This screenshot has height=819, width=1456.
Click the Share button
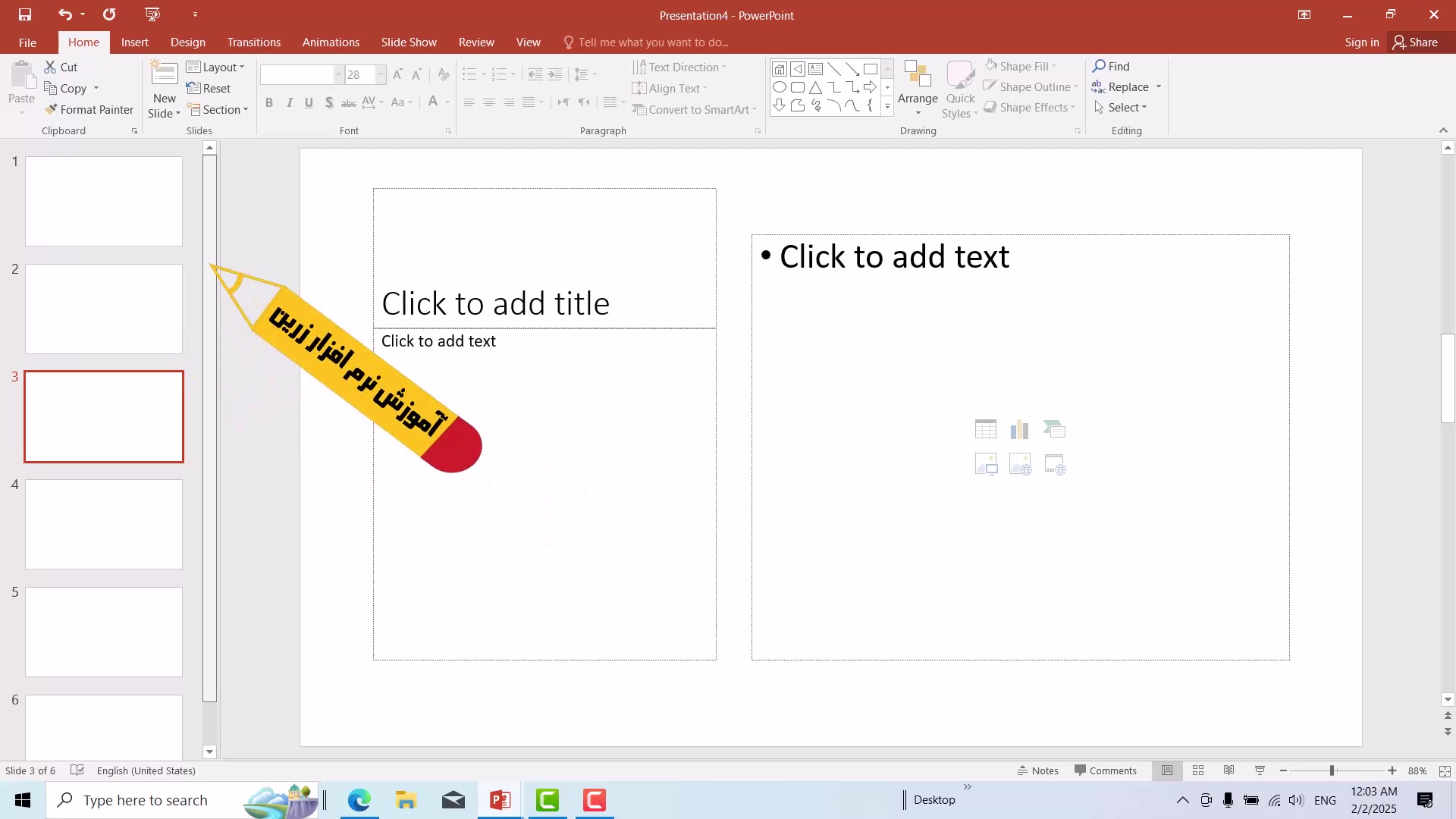[1415, 42]
